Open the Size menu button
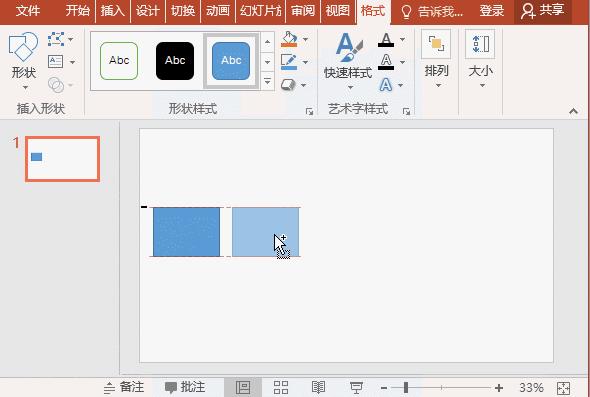Screen dimensions: 590x397 pyautogui.click(x=481, y=59)
